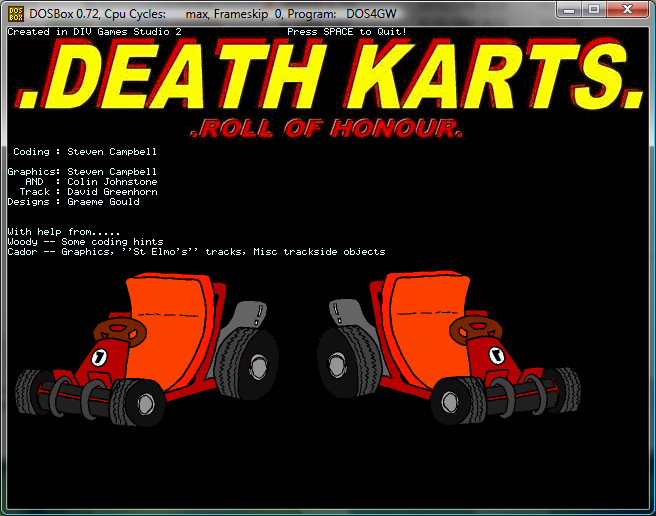Click the DEATH KARTS title logo
Viewport: 656px width, 516px height.
click(x=329, y=73)
